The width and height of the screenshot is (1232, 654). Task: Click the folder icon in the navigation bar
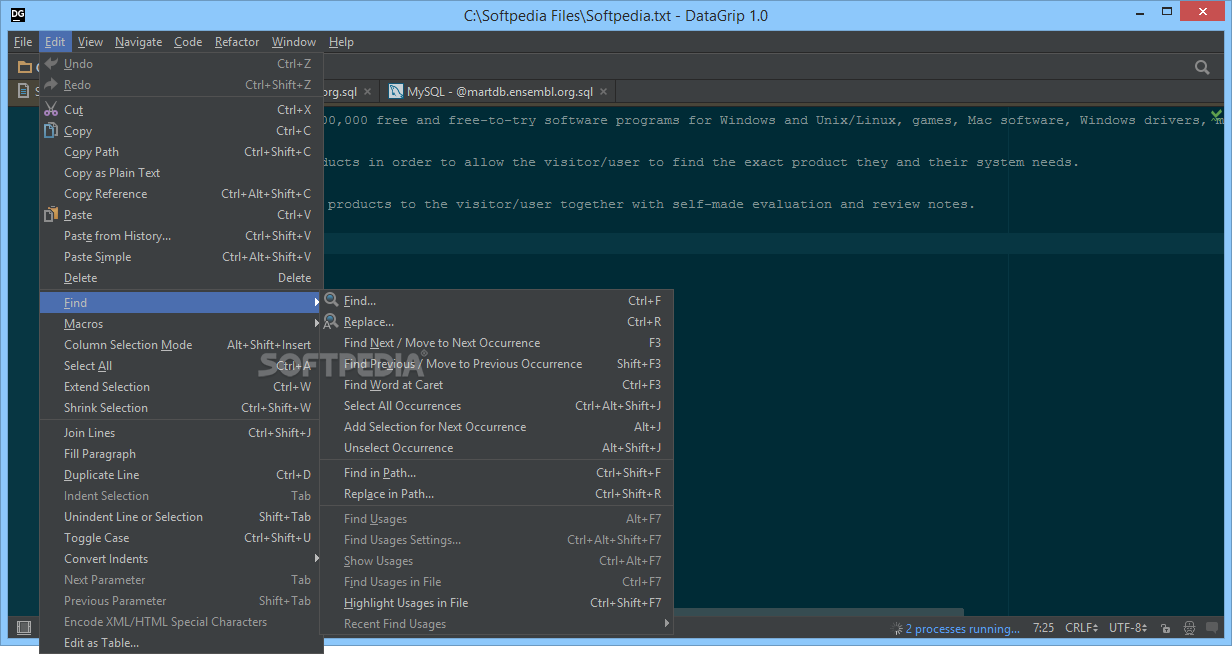25,68
